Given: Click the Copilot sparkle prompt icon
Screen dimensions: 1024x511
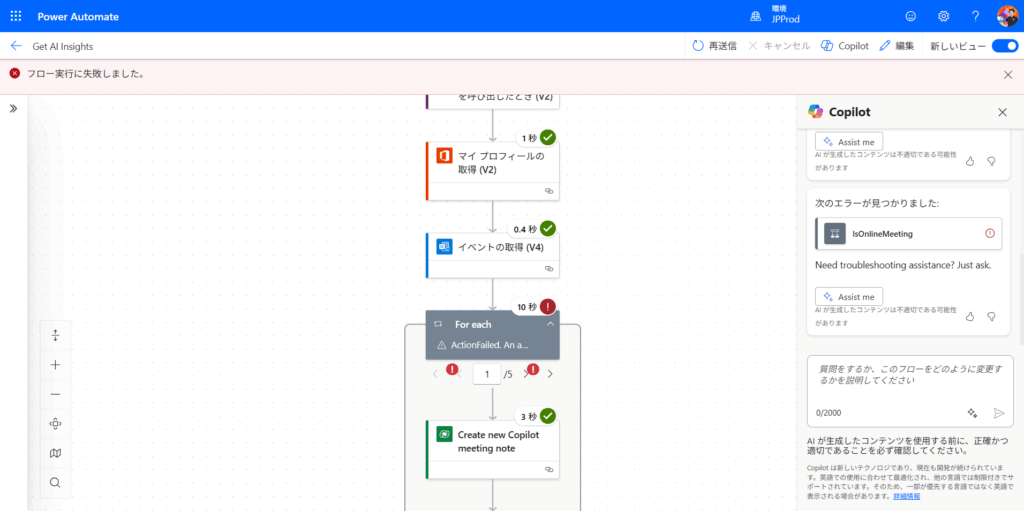Looking at the screenshot, I should (x=972, y=412).
